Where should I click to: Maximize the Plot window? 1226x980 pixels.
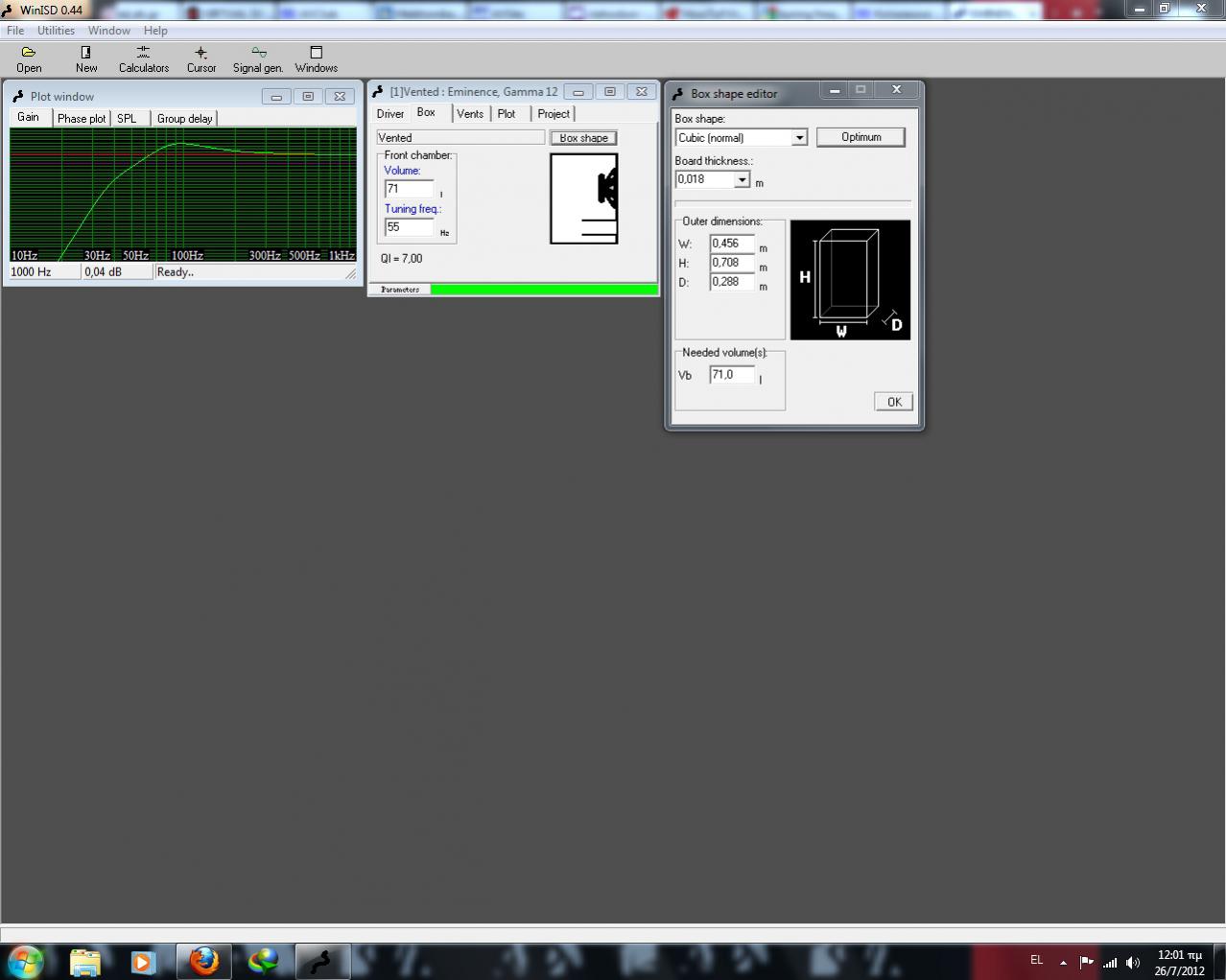coord(308,97)
